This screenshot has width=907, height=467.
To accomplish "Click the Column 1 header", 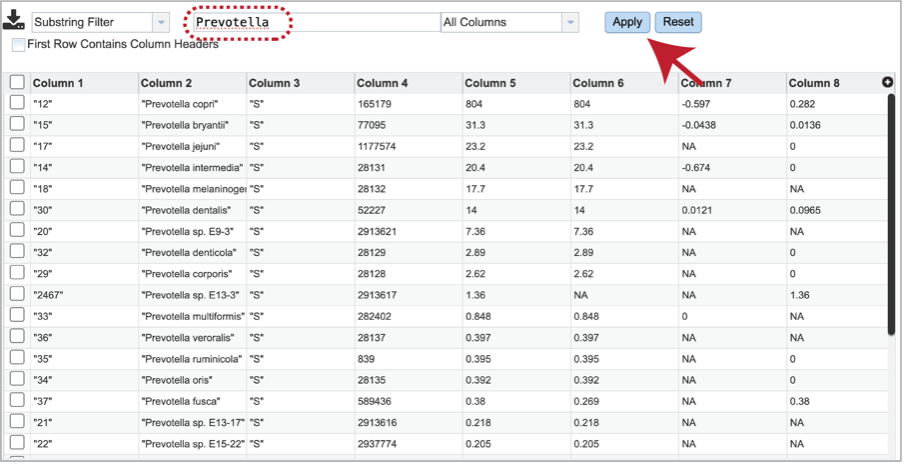I will (58, 83).
